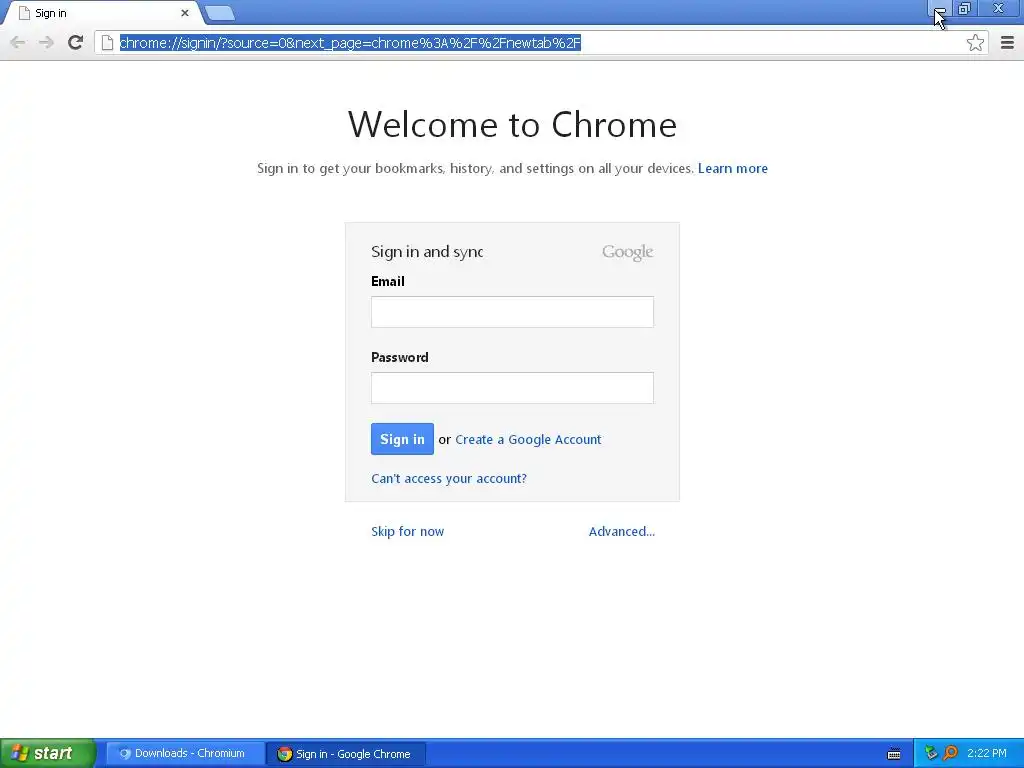1024x768 pixels.
Task: Click the browser back arrow
Action: click(x=18, y=43)
